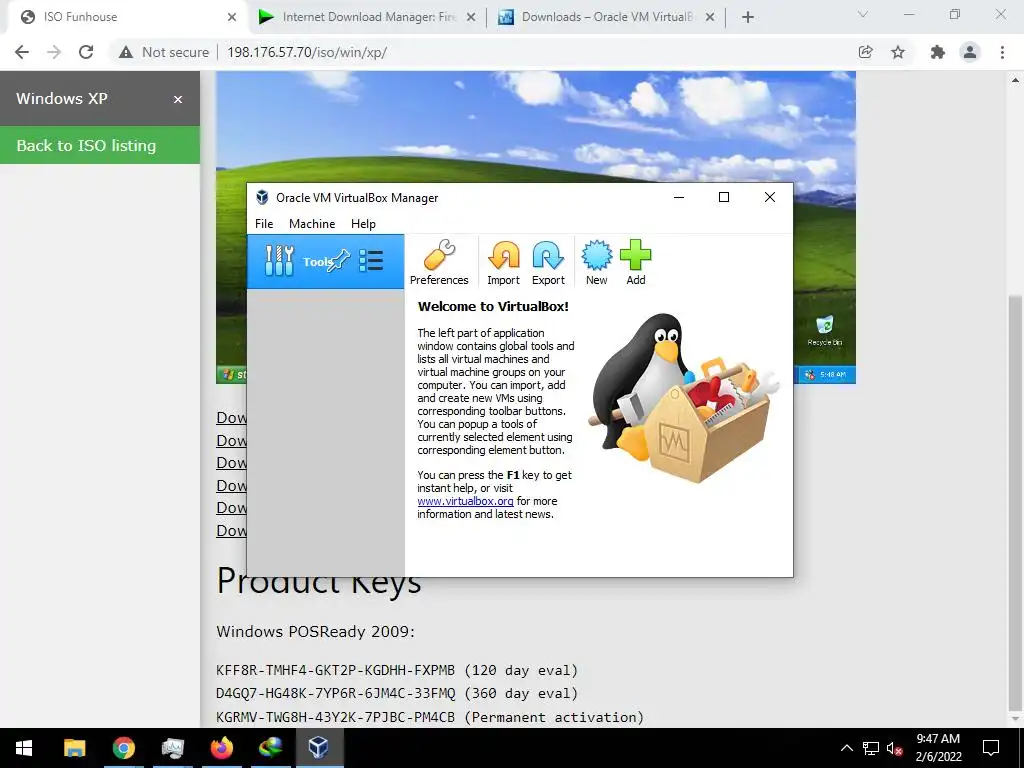1024x768 pixels.
Task: Show hidden system tray icons
Action: (x=846, y=748)
